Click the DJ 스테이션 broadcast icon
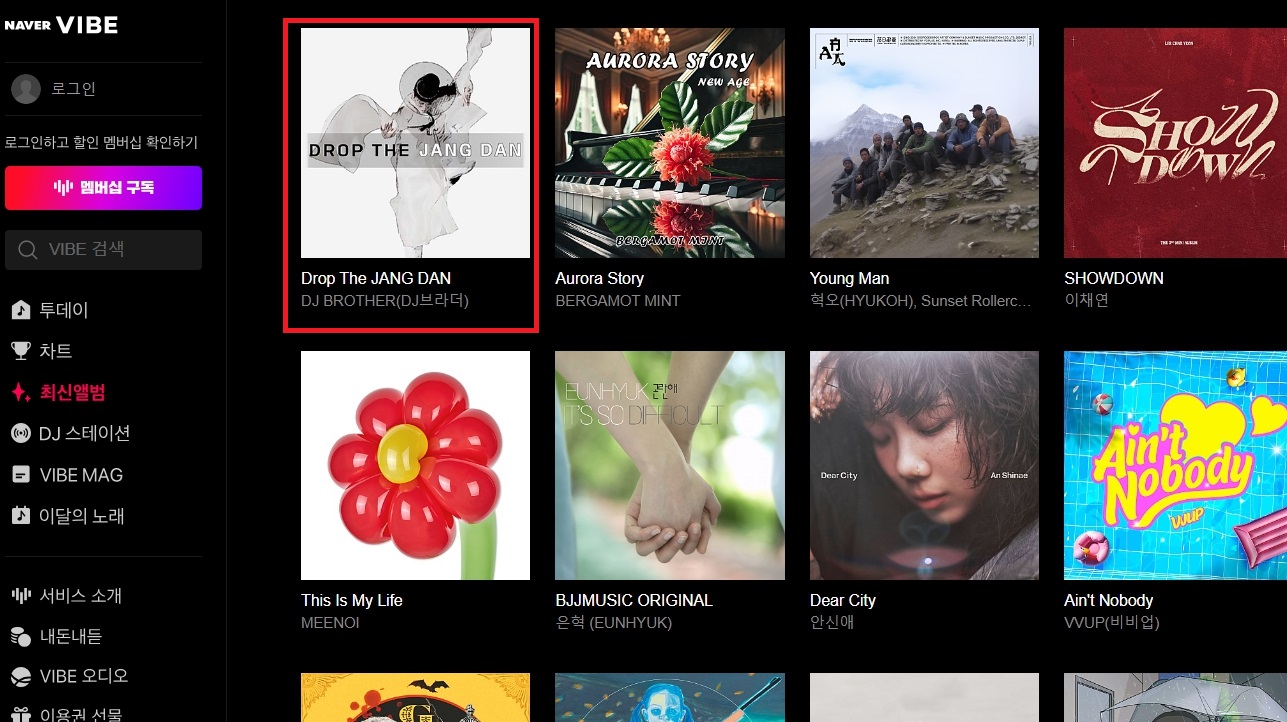 pos(20,433)
